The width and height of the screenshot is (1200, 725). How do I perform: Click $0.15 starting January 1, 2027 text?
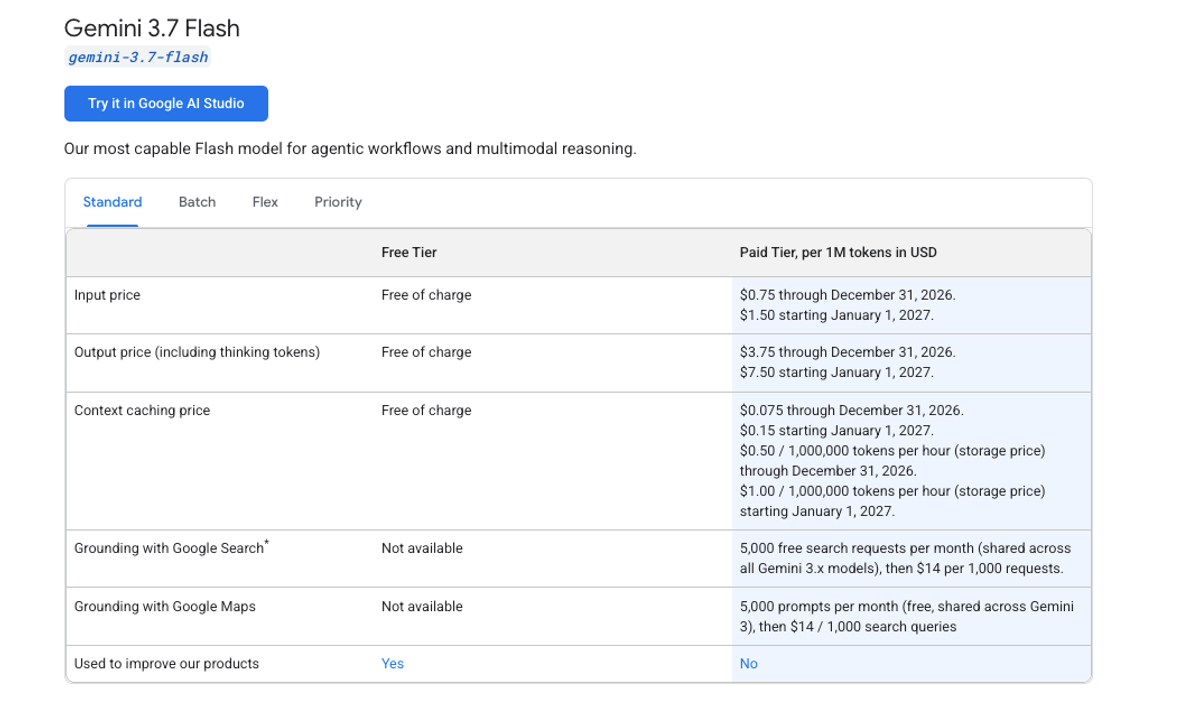click(x=836, y=430)
